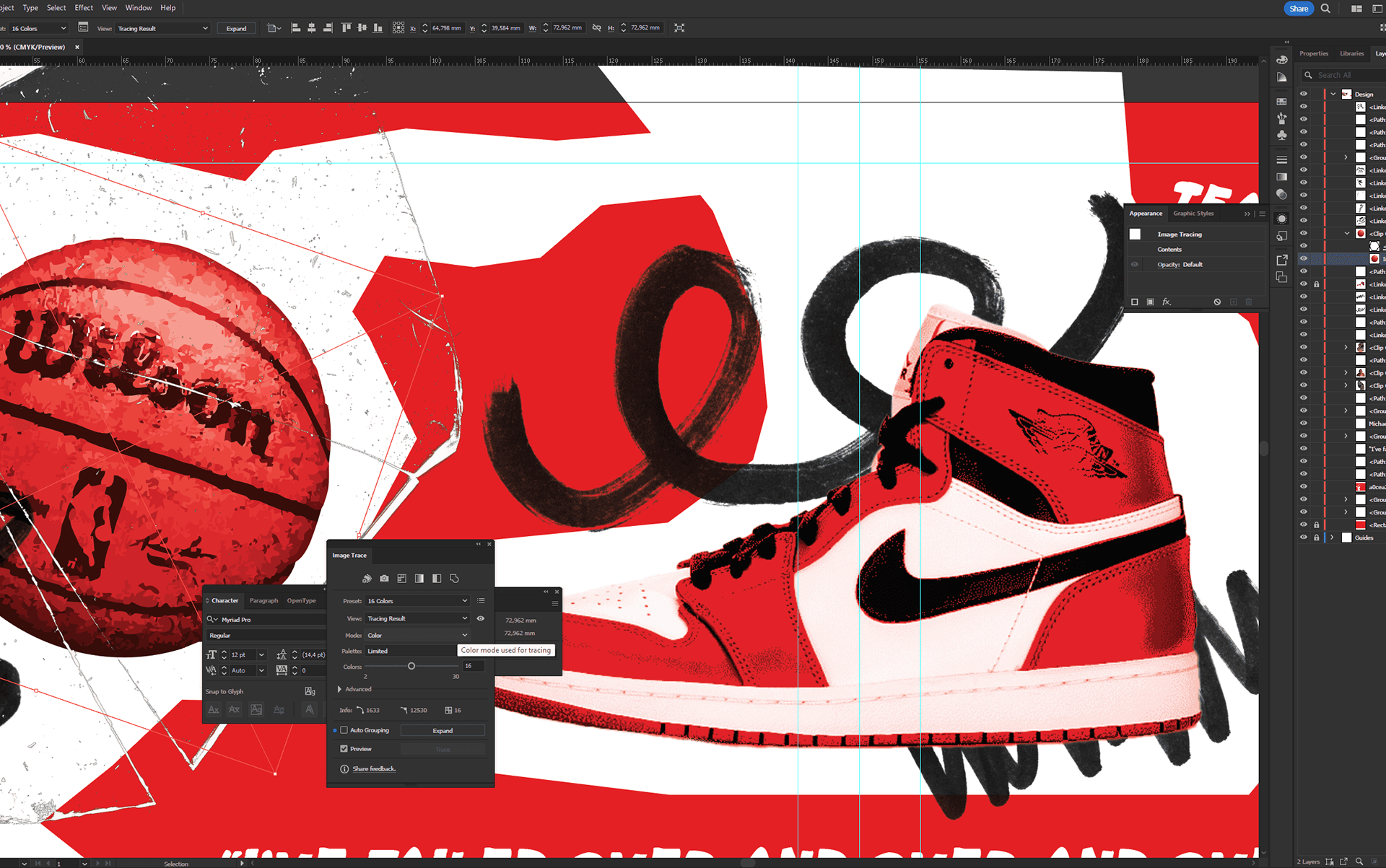The image size is (1386, 868).
Task: Open the Preset 16 Colors dropdown in panel
Action: [x=417, y=601]
